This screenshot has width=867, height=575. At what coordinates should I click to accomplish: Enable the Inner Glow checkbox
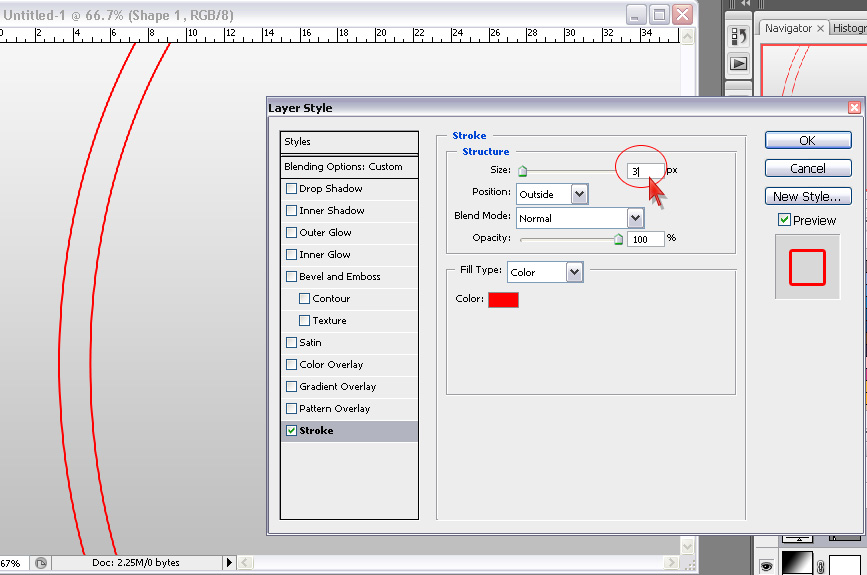tap(291, 254)
